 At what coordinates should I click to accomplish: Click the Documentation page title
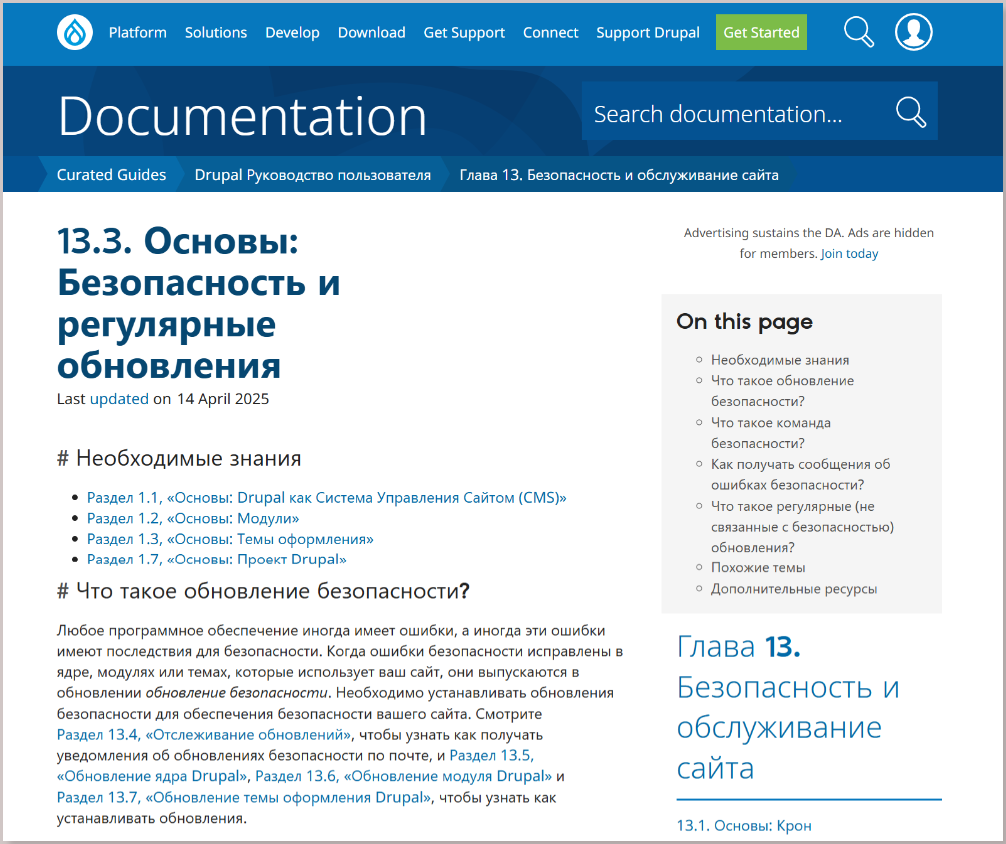click(x=243, y=116)
